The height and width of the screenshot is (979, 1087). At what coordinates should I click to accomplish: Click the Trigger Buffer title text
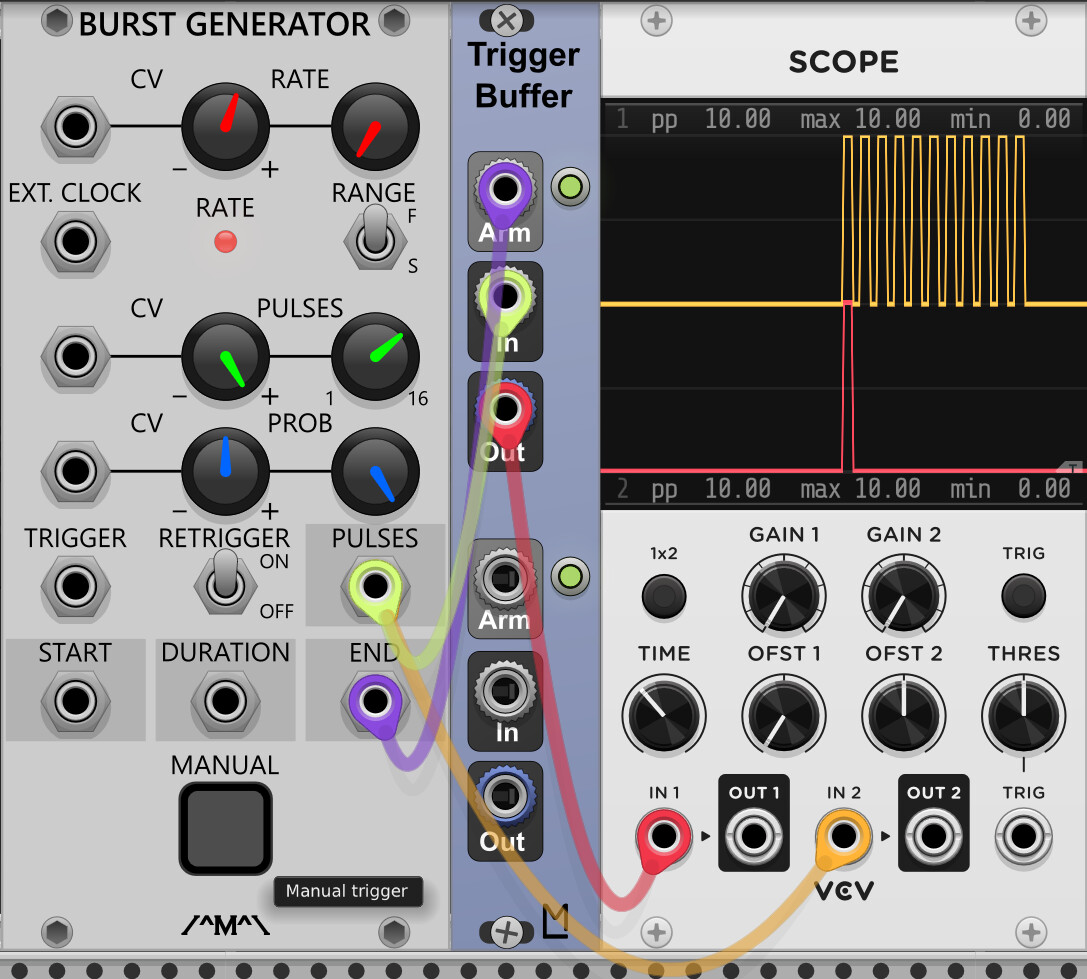click(x=524, y=76)
